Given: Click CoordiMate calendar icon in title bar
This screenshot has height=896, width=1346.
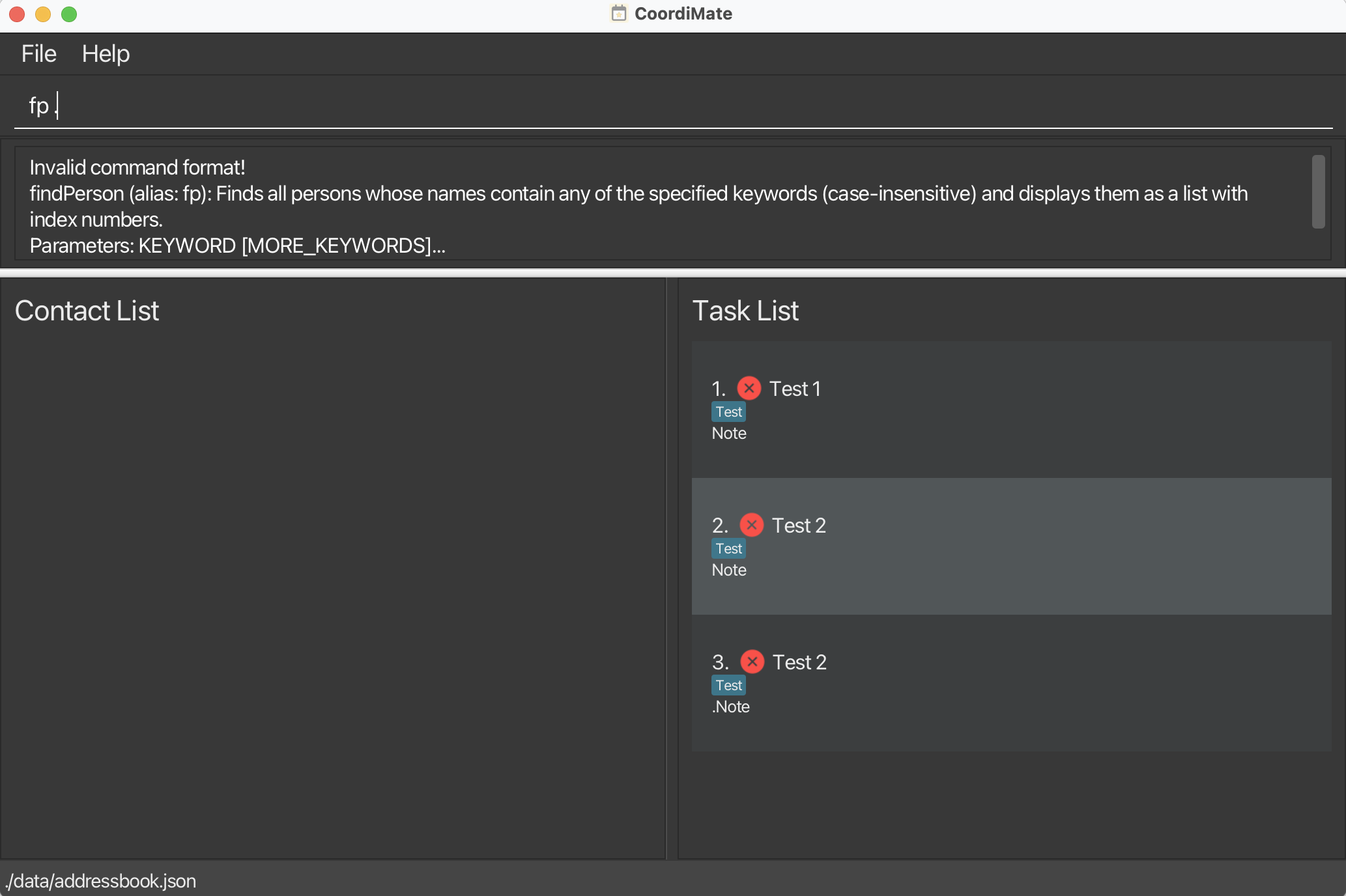Looking at the screenshot, I should click(618, 14).
